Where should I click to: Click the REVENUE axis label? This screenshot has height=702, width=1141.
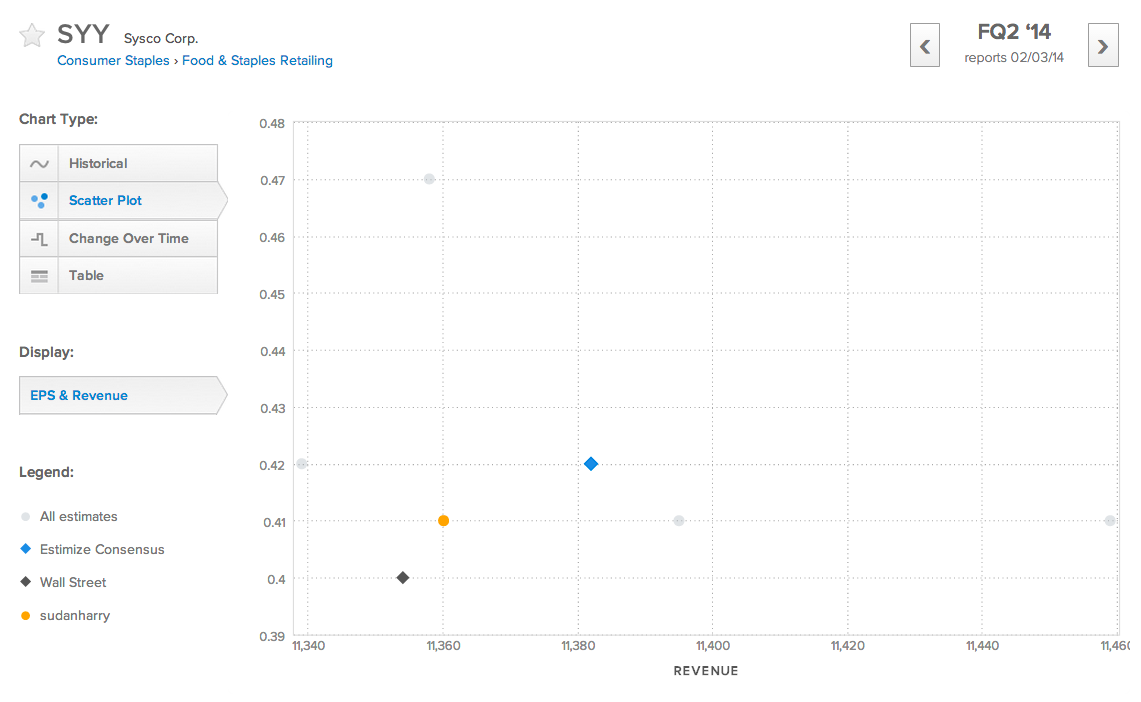tap(706, 671)
